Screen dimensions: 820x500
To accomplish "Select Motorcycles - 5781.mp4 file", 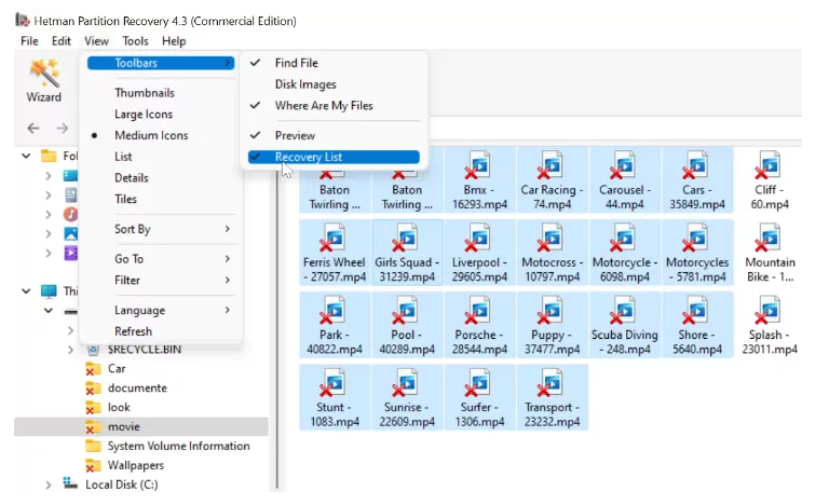I will [x=697, y=253].
